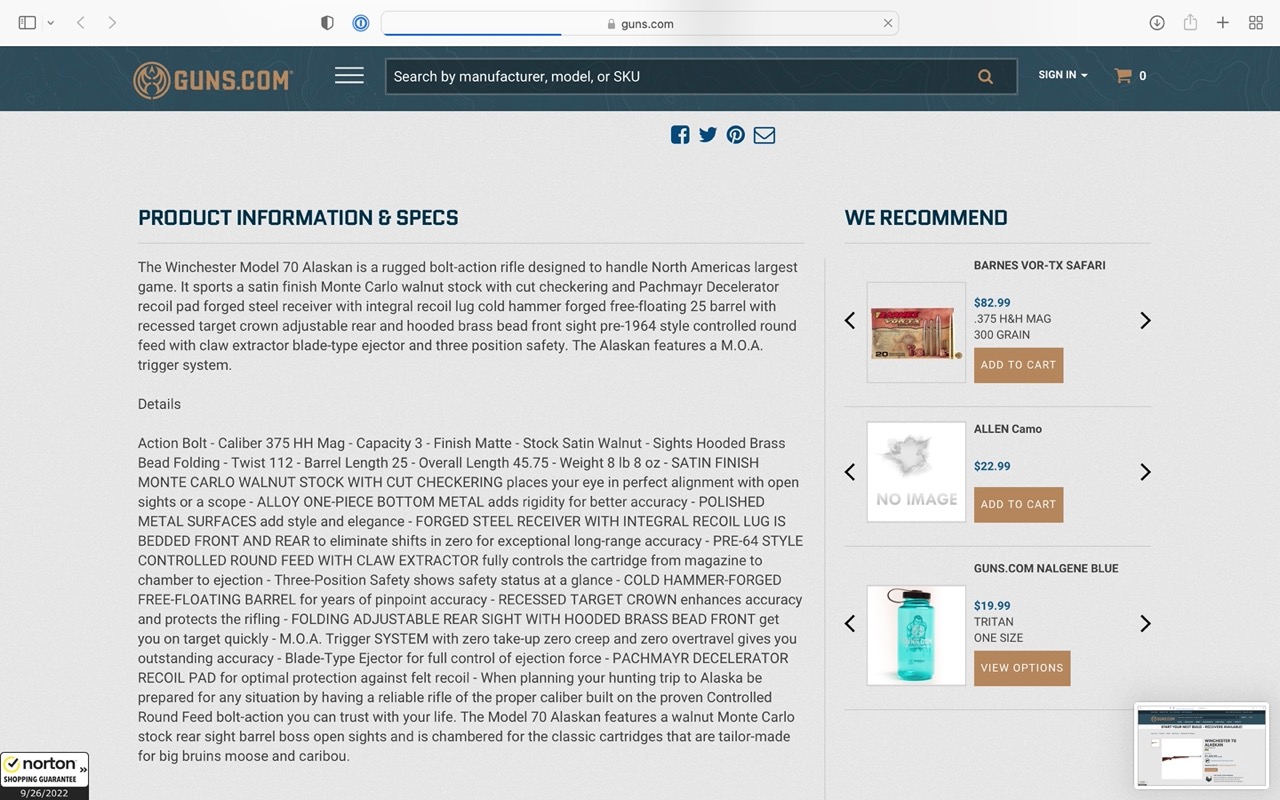Show next Barnes VOR-TX Safari recommendation
The width and height of the screenshot is (1280, 800).
(x=1145, y=320)
